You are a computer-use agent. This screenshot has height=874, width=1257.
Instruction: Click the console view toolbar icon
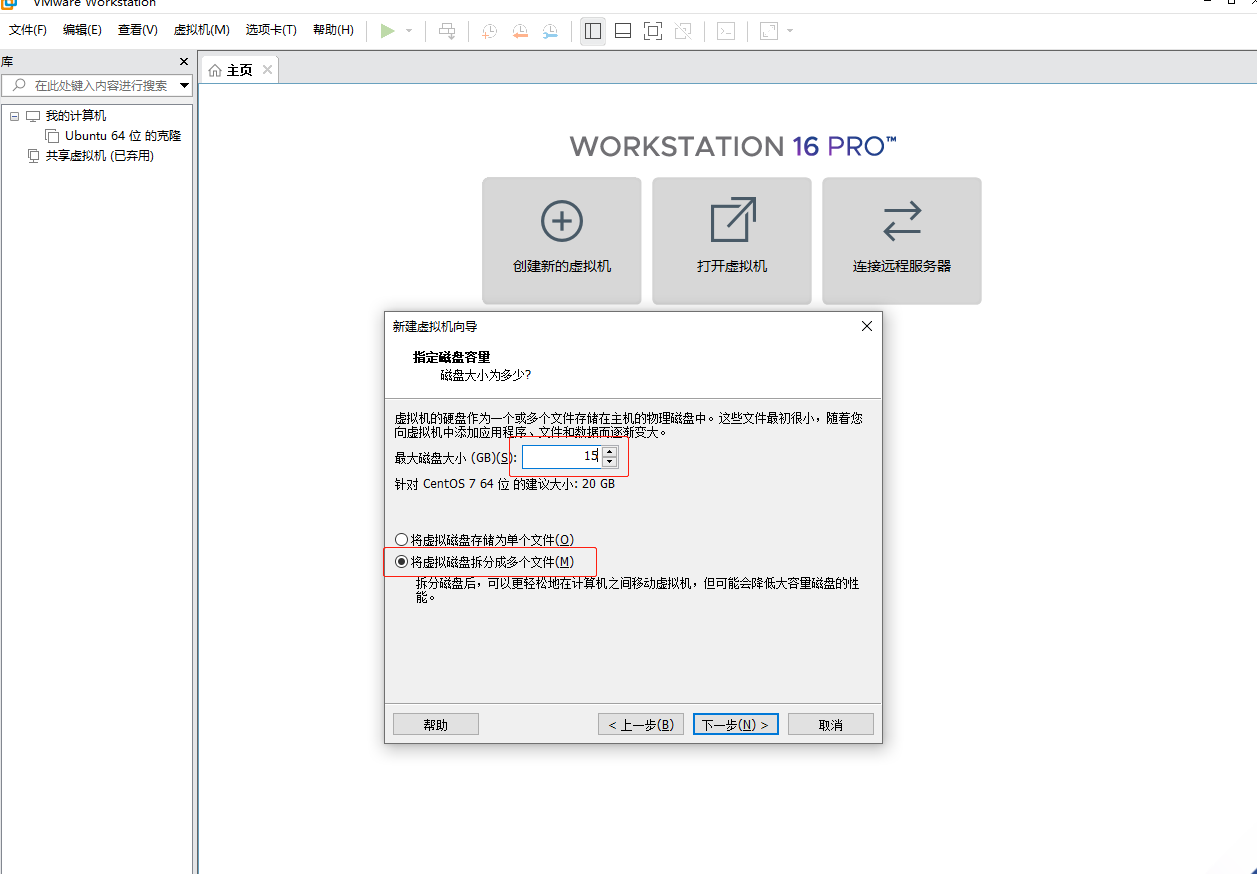726,31
